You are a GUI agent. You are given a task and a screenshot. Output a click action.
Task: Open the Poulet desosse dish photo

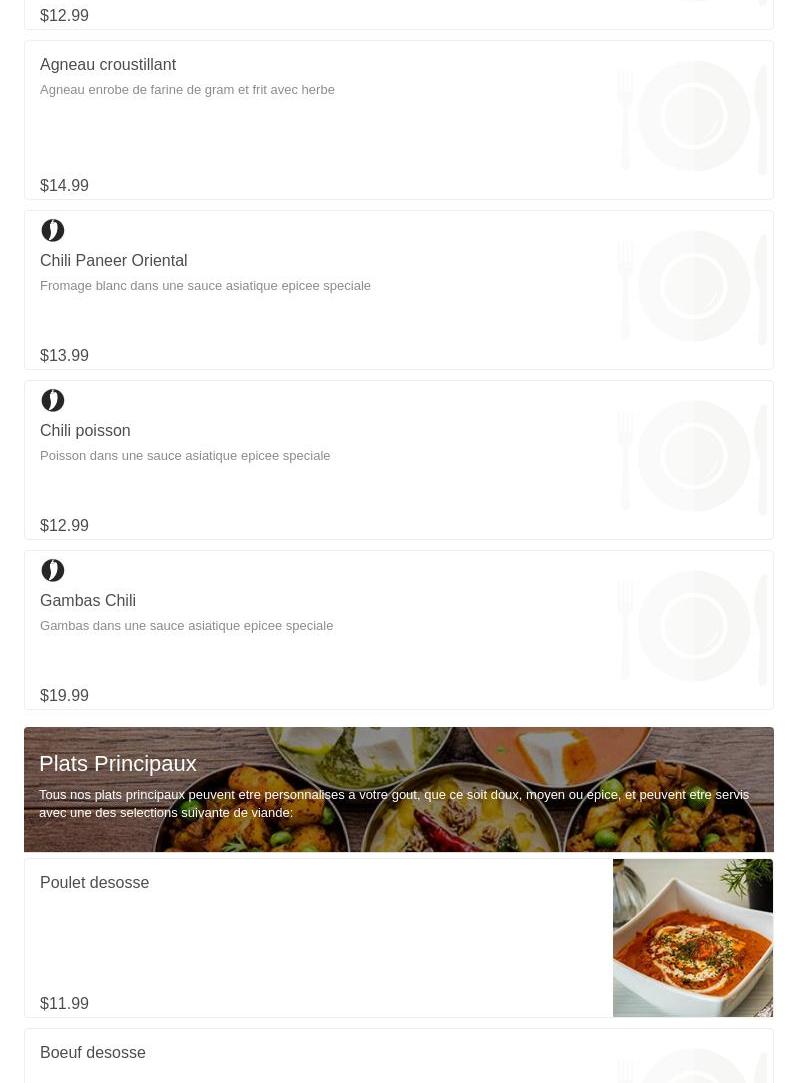692,937
